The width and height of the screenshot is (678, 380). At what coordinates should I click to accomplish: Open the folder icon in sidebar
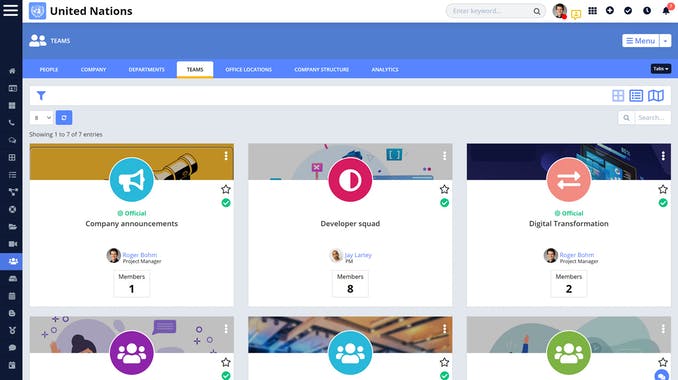[12, 227]
